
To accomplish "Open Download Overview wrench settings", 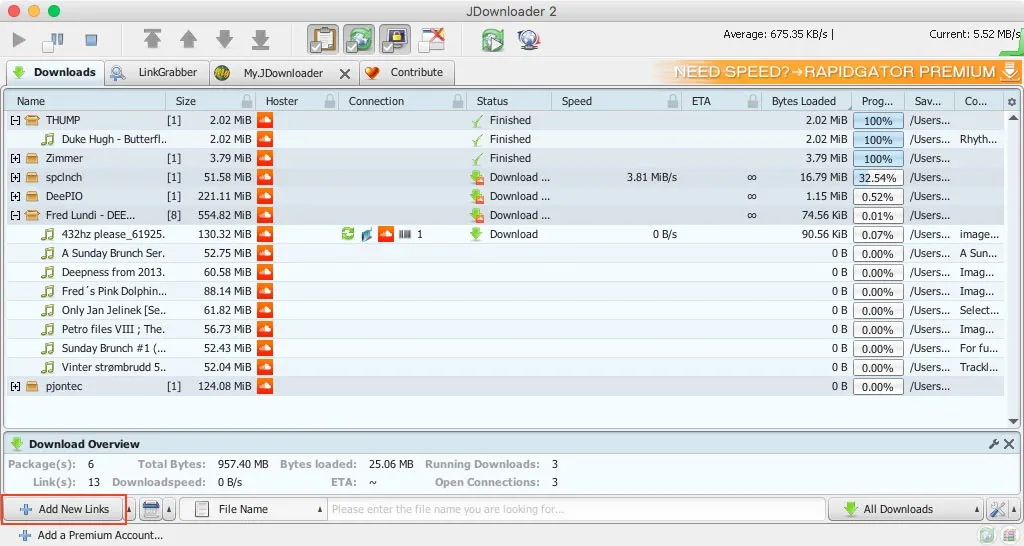I will (993, 444).
